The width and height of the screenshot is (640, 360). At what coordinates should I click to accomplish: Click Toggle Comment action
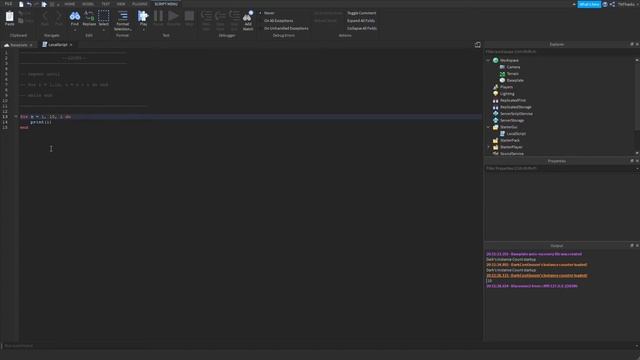point(362,13)
